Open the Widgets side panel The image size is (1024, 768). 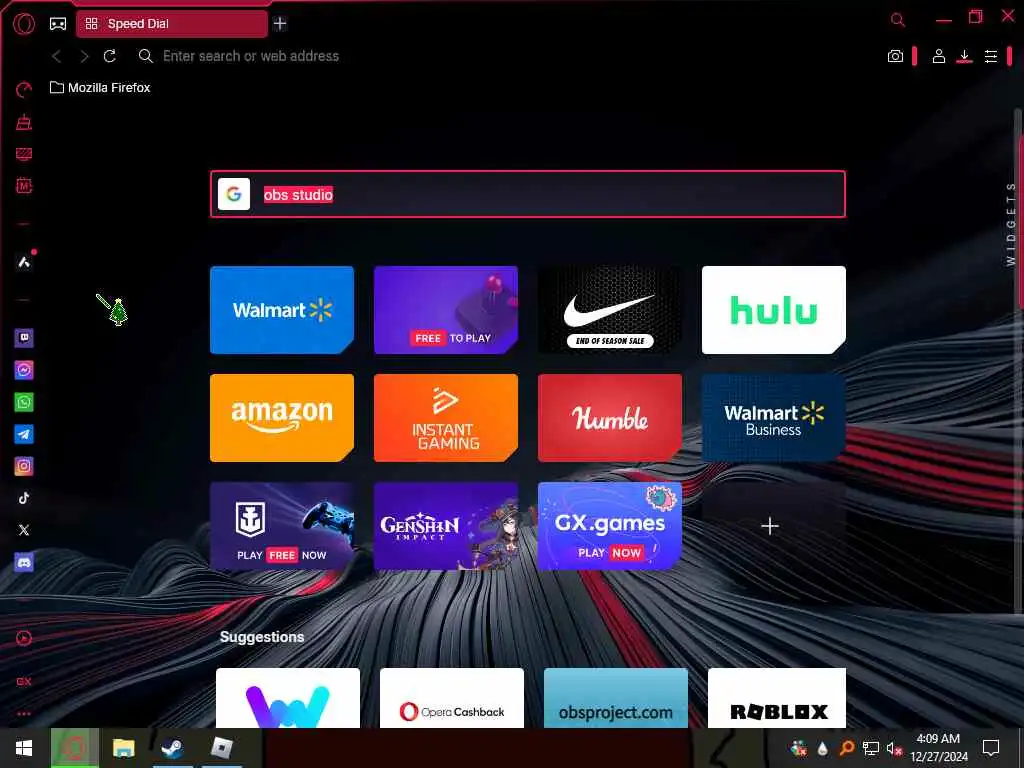point(1010,224)
